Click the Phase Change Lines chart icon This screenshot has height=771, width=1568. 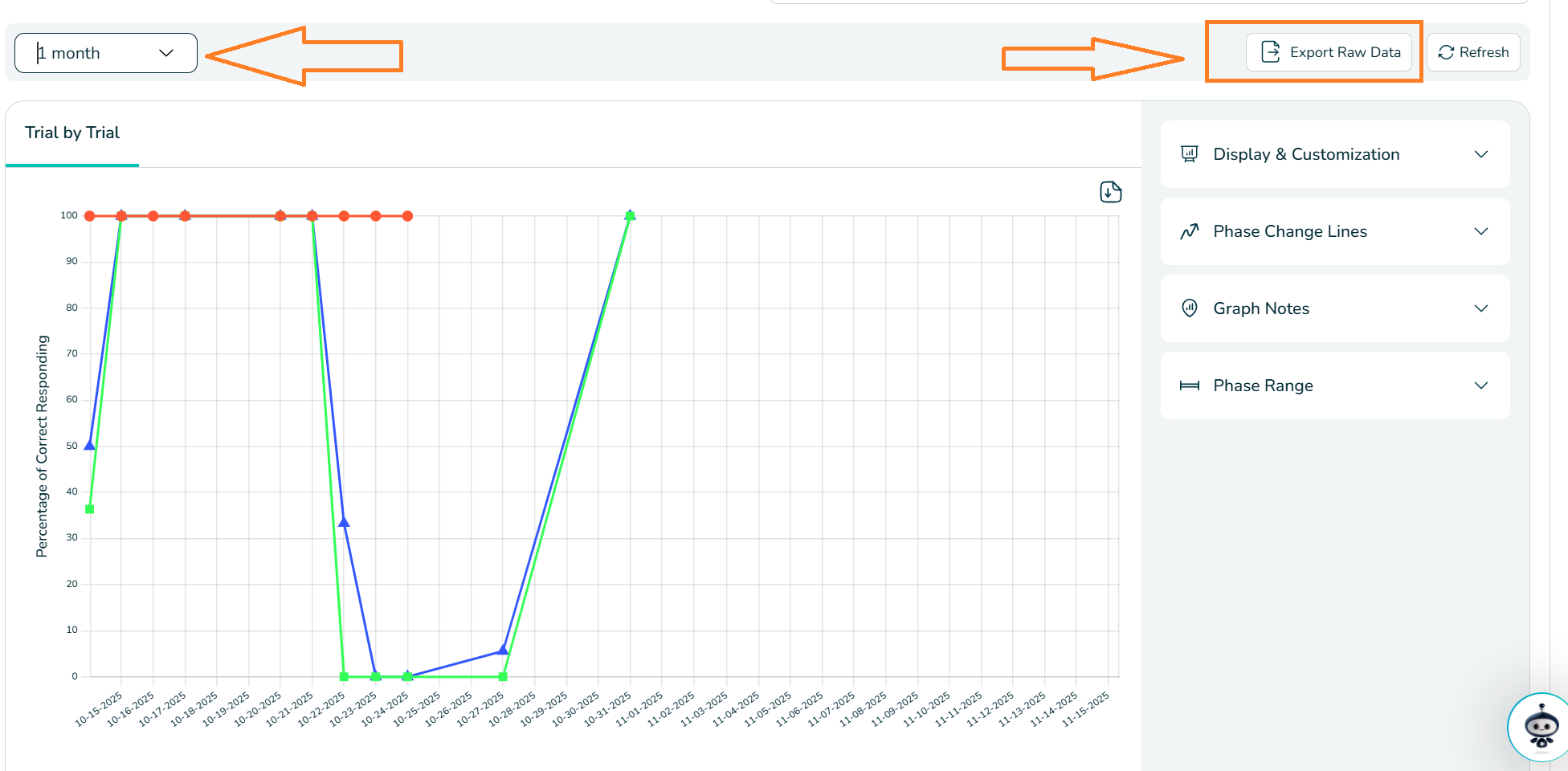1190,231
